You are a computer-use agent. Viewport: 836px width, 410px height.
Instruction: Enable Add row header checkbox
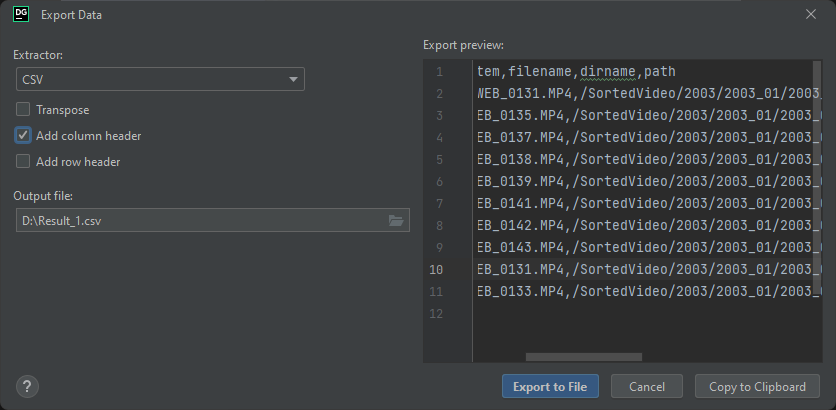point(23,162)
